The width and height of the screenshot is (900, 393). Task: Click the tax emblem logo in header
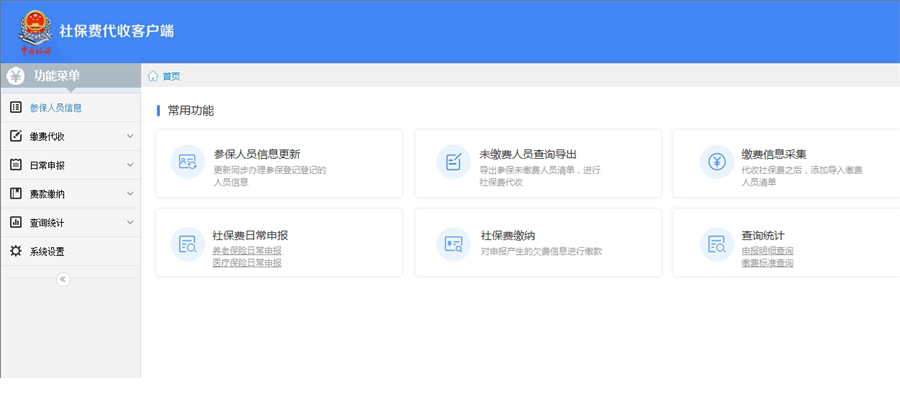click(35, 33)
